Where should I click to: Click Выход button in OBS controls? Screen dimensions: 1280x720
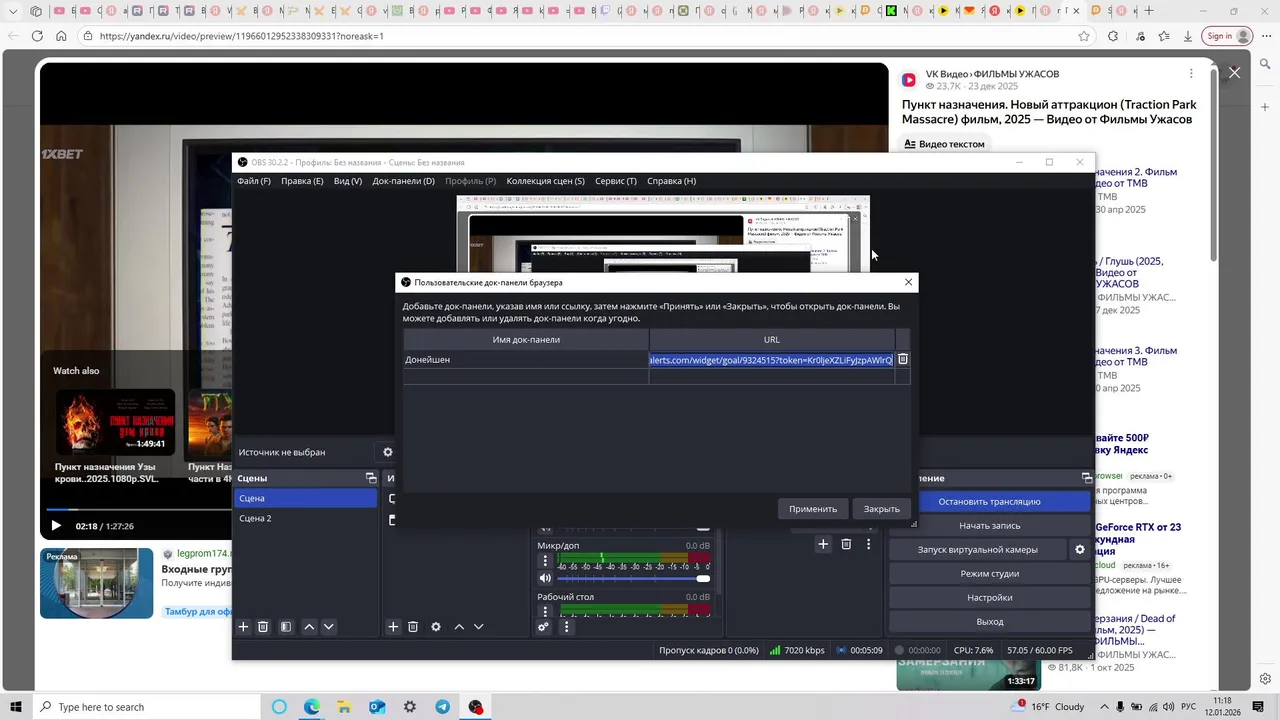click(989, 621)
